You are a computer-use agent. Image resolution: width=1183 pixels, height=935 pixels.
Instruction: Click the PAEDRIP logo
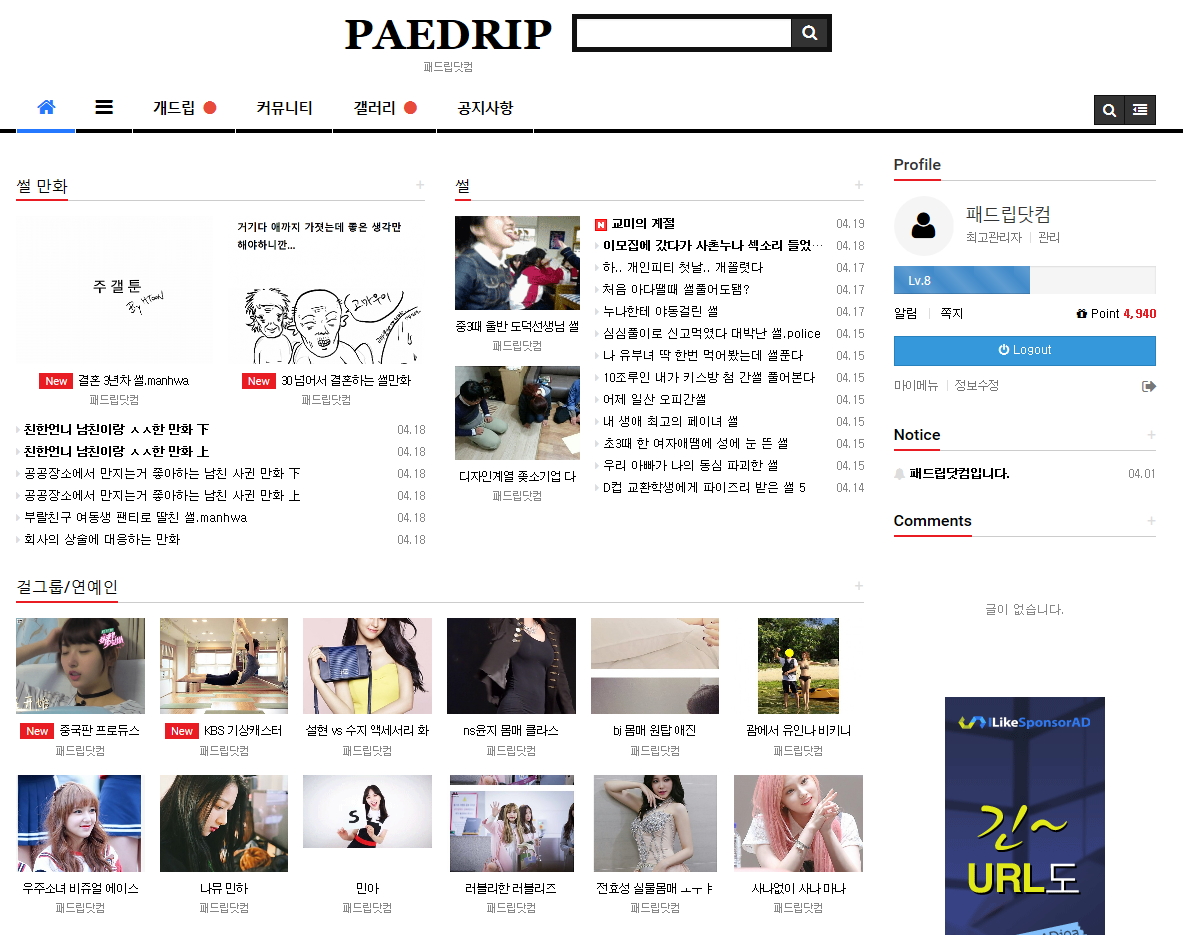[448, 35]
